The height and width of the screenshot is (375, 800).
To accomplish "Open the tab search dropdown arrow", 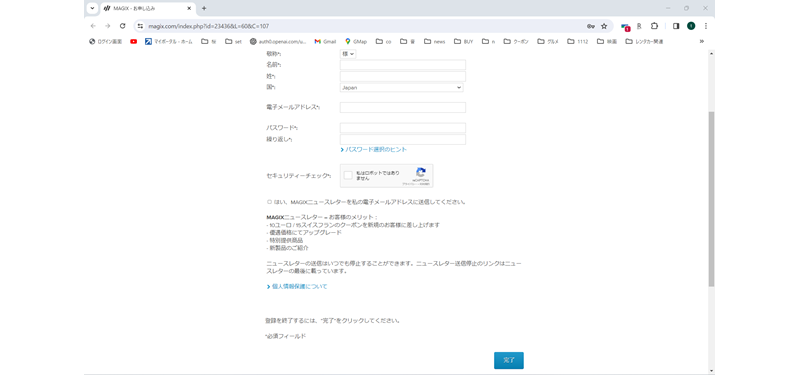I will (x=92, y=8).
